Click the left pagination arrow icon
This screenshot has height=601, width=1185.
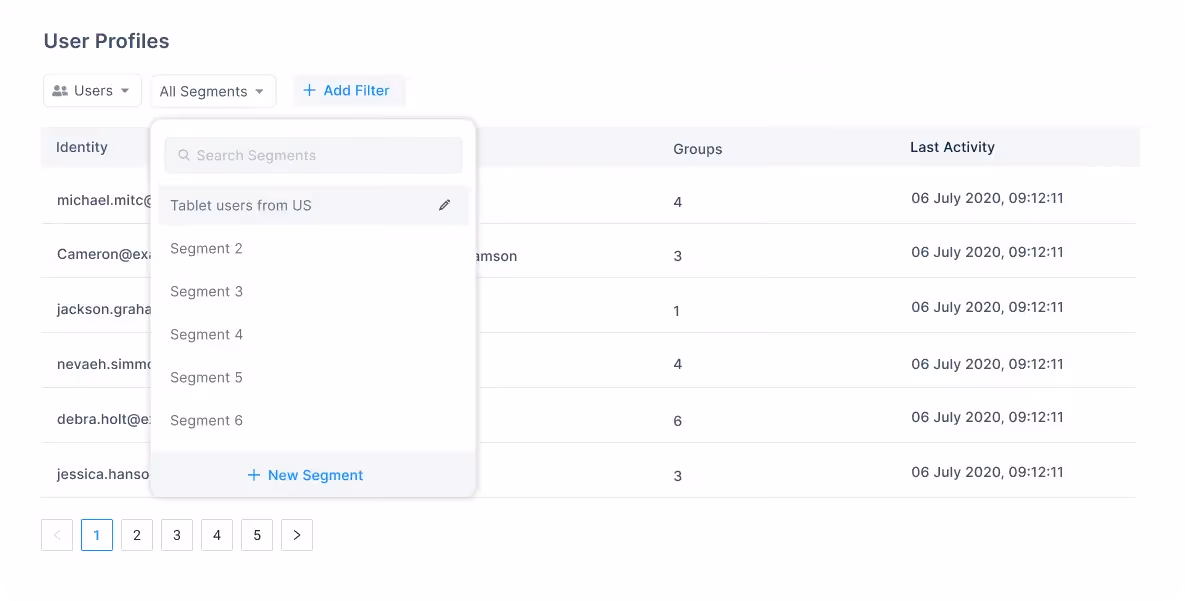click(x=57, y=535)
